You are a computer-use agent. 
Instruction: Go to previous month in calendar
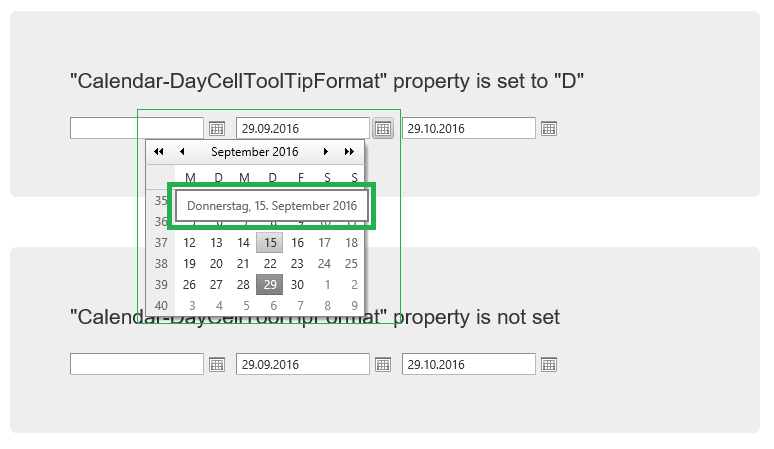tap(182, 152)
